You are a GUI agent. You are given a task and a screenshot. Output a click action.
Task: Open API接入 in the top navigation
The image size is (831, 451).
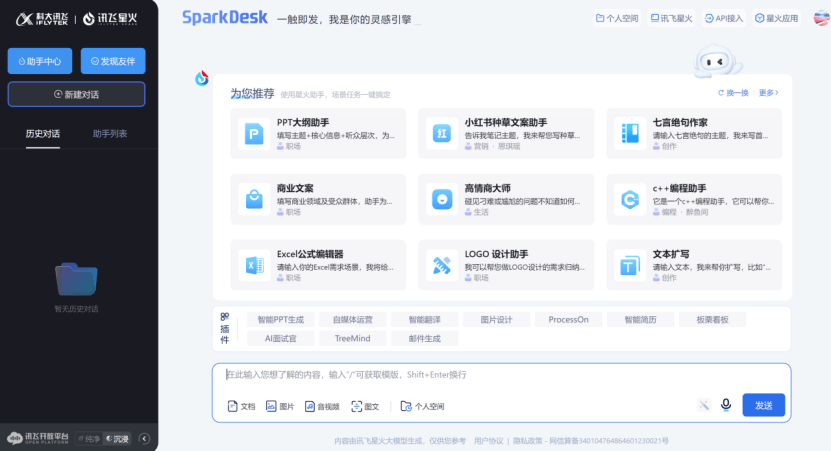724,18
